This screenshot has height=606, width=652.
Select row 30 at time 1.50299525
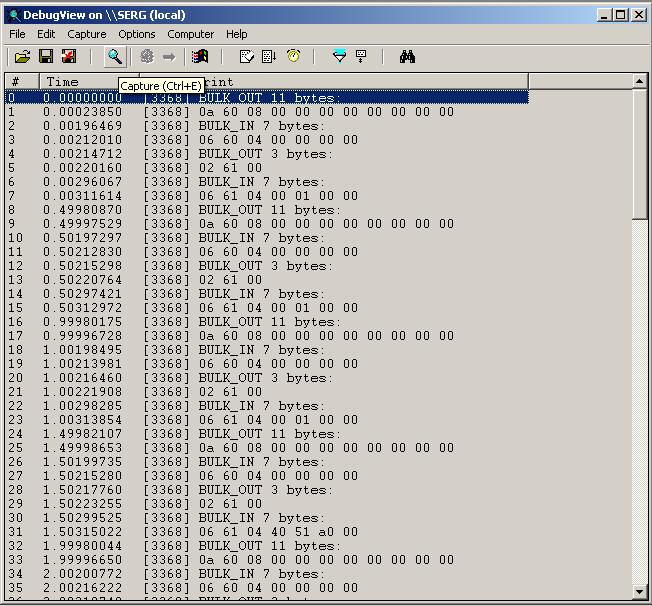pyautogui.click(x=267, y=518)
